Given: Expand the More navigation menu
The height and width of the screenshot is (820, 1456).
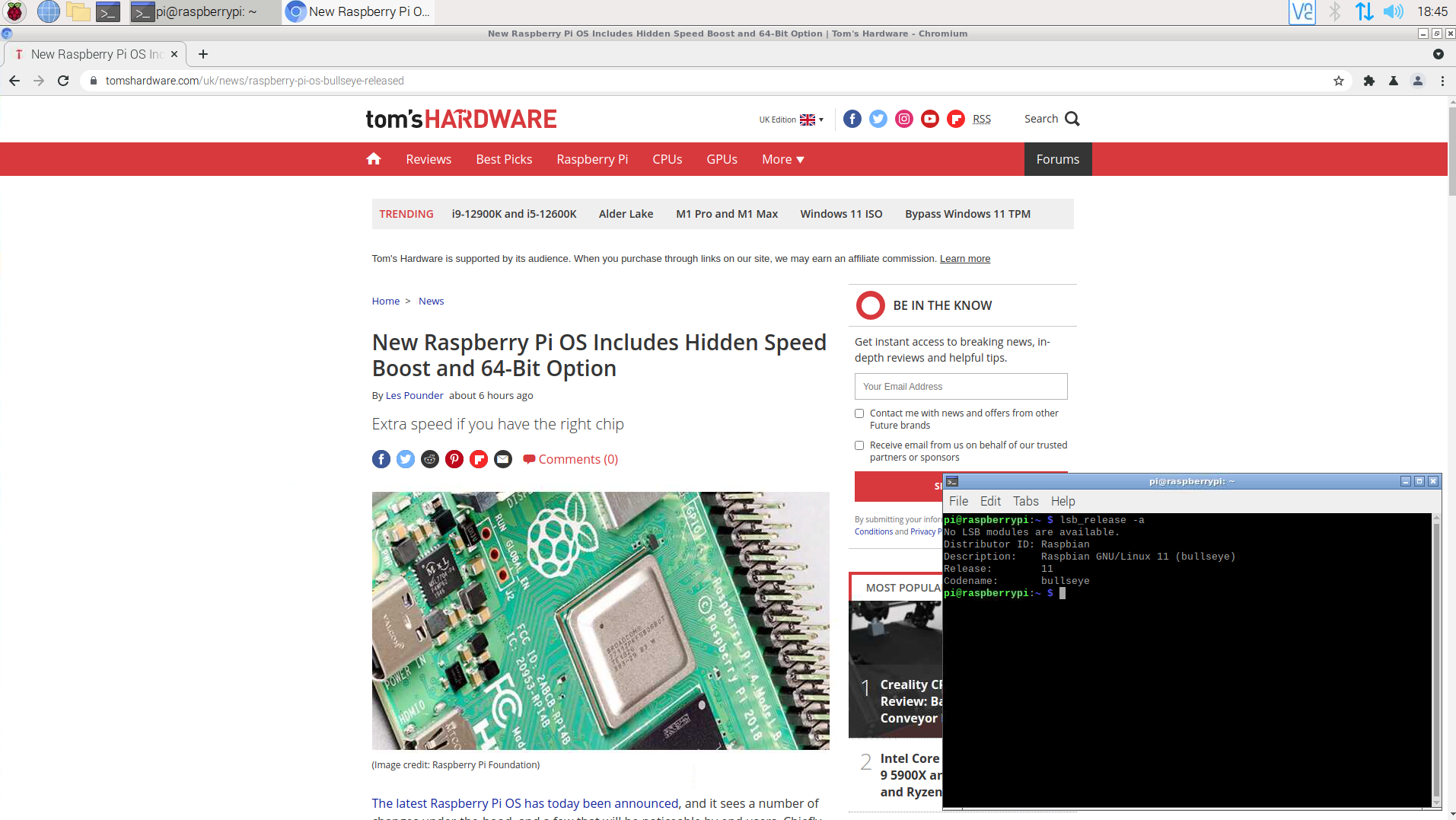Looking at the screenshot, I should (782, 159).
